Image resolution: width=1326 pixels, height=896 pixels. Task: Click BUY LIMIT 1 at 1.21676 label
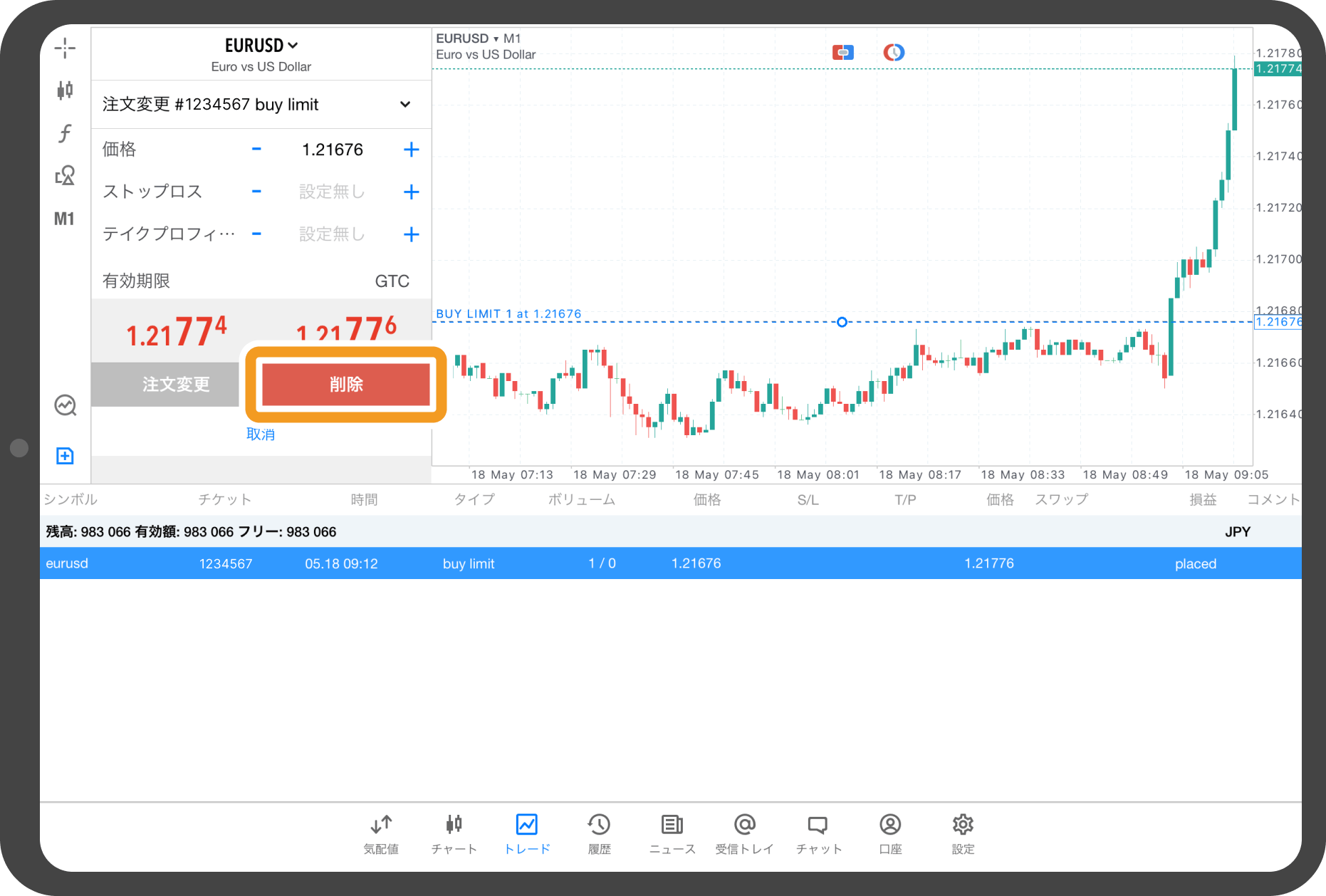pos(508,314)
